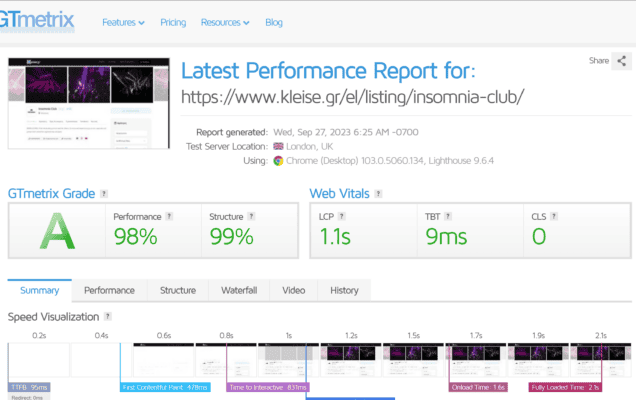Click the First Contentful Paint marker
The image size is (636, 400).
coord(165,387)
